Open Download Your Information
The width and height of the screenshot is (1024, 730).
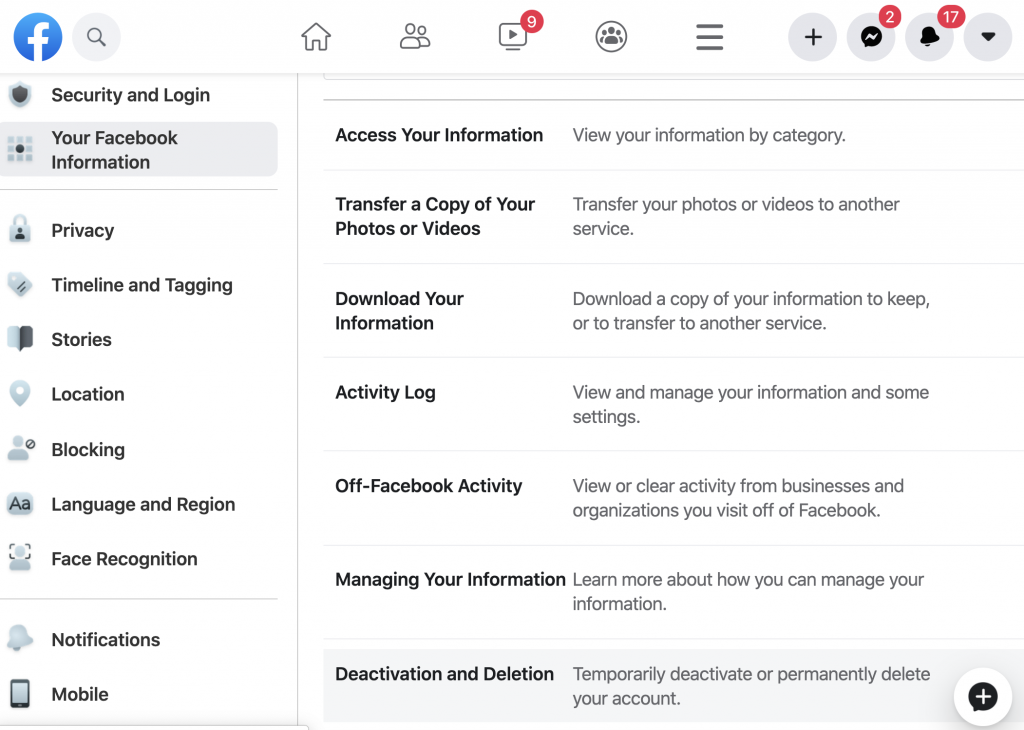[x=400, y=311]
